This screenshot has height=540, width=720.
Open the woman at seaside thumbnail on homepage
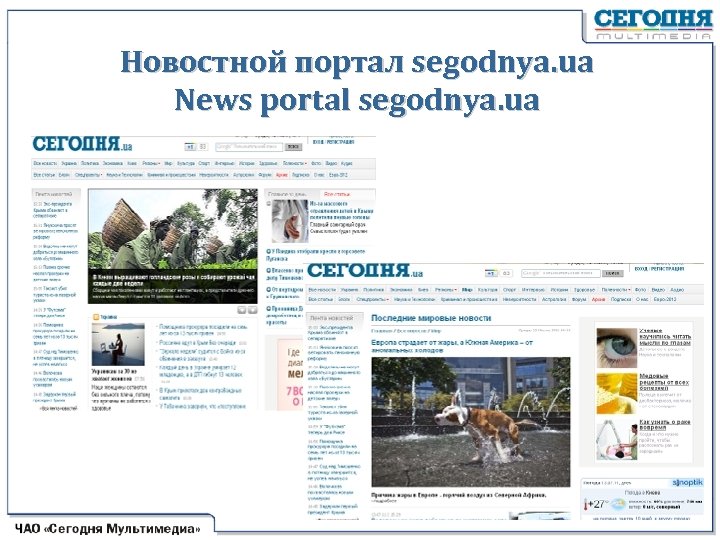118,344
